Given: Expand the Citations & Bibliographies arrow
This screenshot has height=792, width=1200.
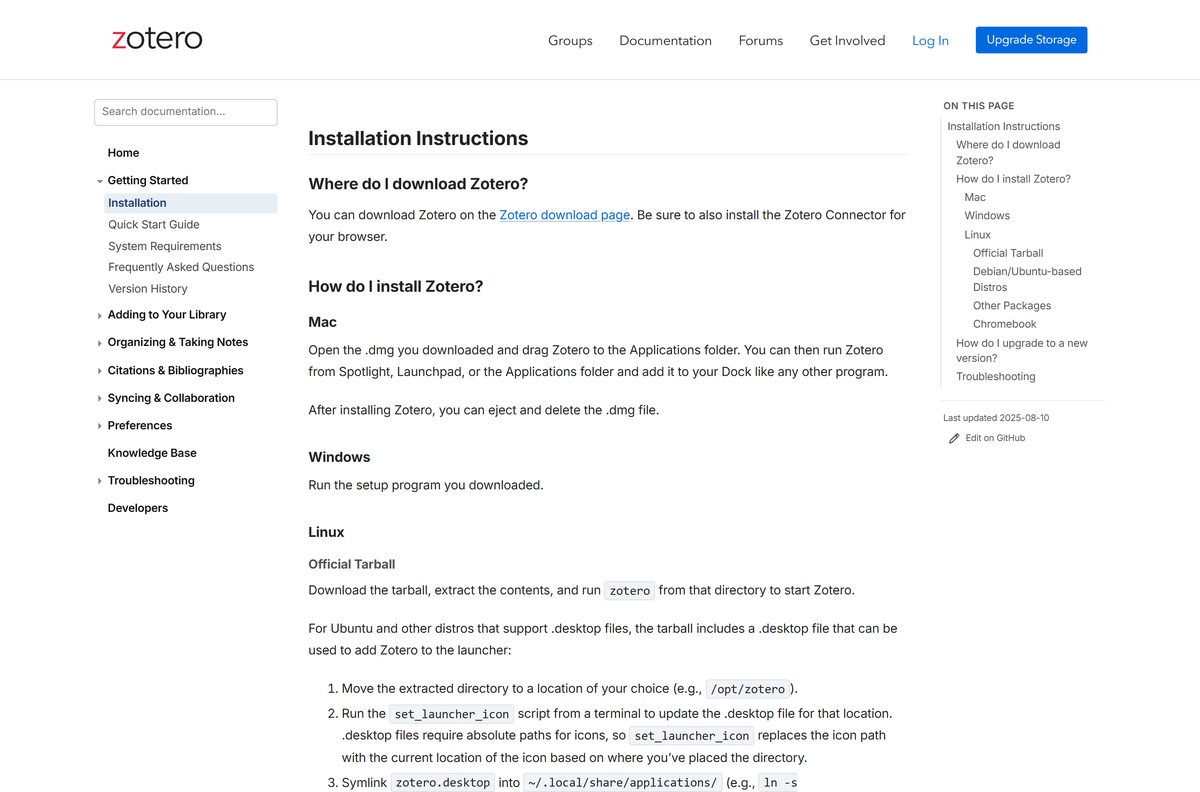Looking at the screenshot, I should point(100,371).
